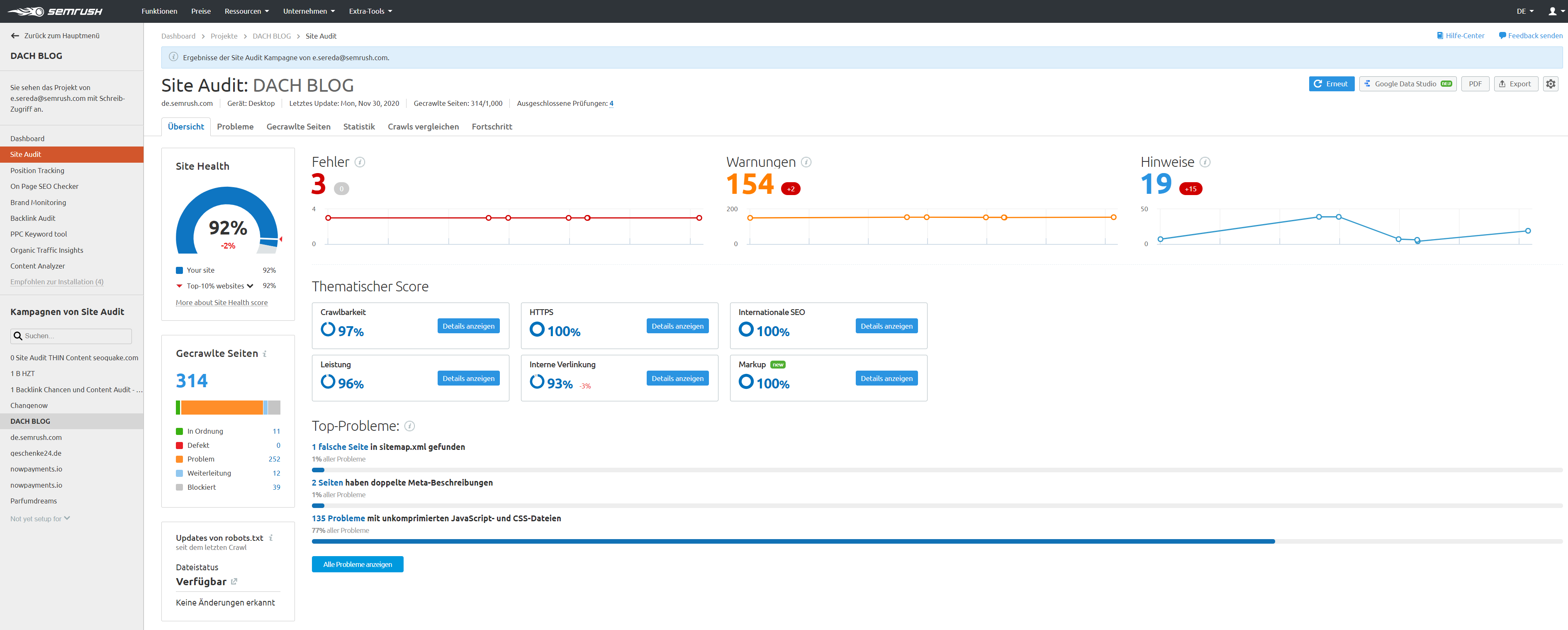Click the Warnungen +2 badge
Screen dimensions: 1568x630
pos(790,189)
